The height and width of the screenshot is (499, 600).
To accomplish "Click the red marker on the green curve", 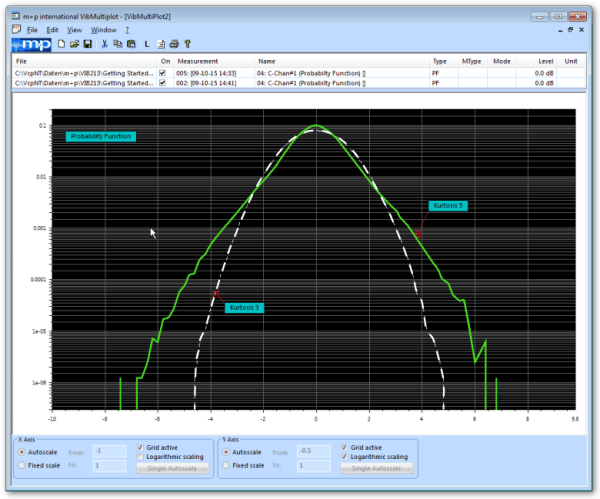I will (x=418, y=233).
